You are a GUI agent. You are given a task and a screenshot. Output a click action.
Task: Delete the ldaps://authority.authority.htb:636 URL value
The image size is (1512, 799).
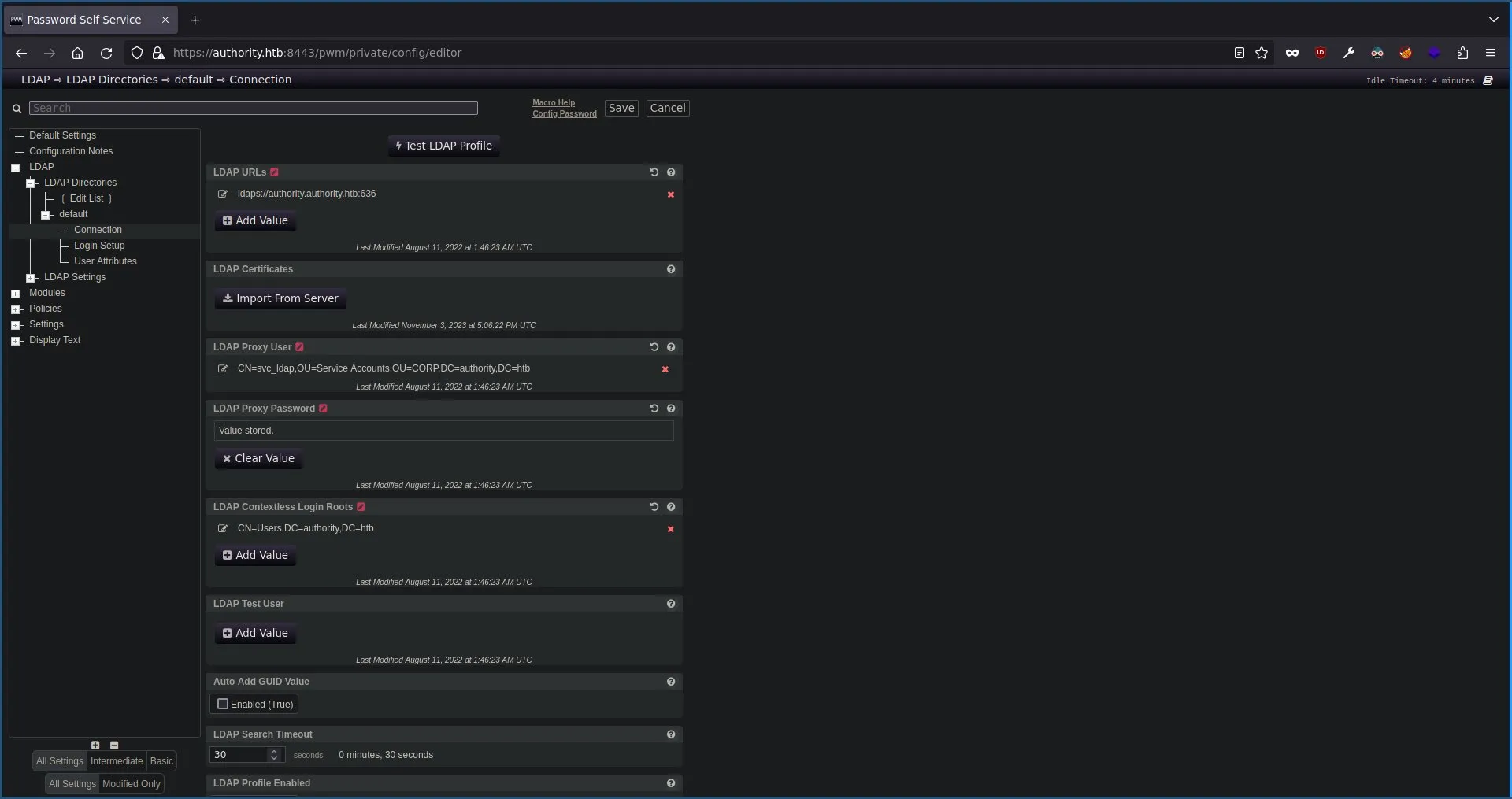coord(671,194)
